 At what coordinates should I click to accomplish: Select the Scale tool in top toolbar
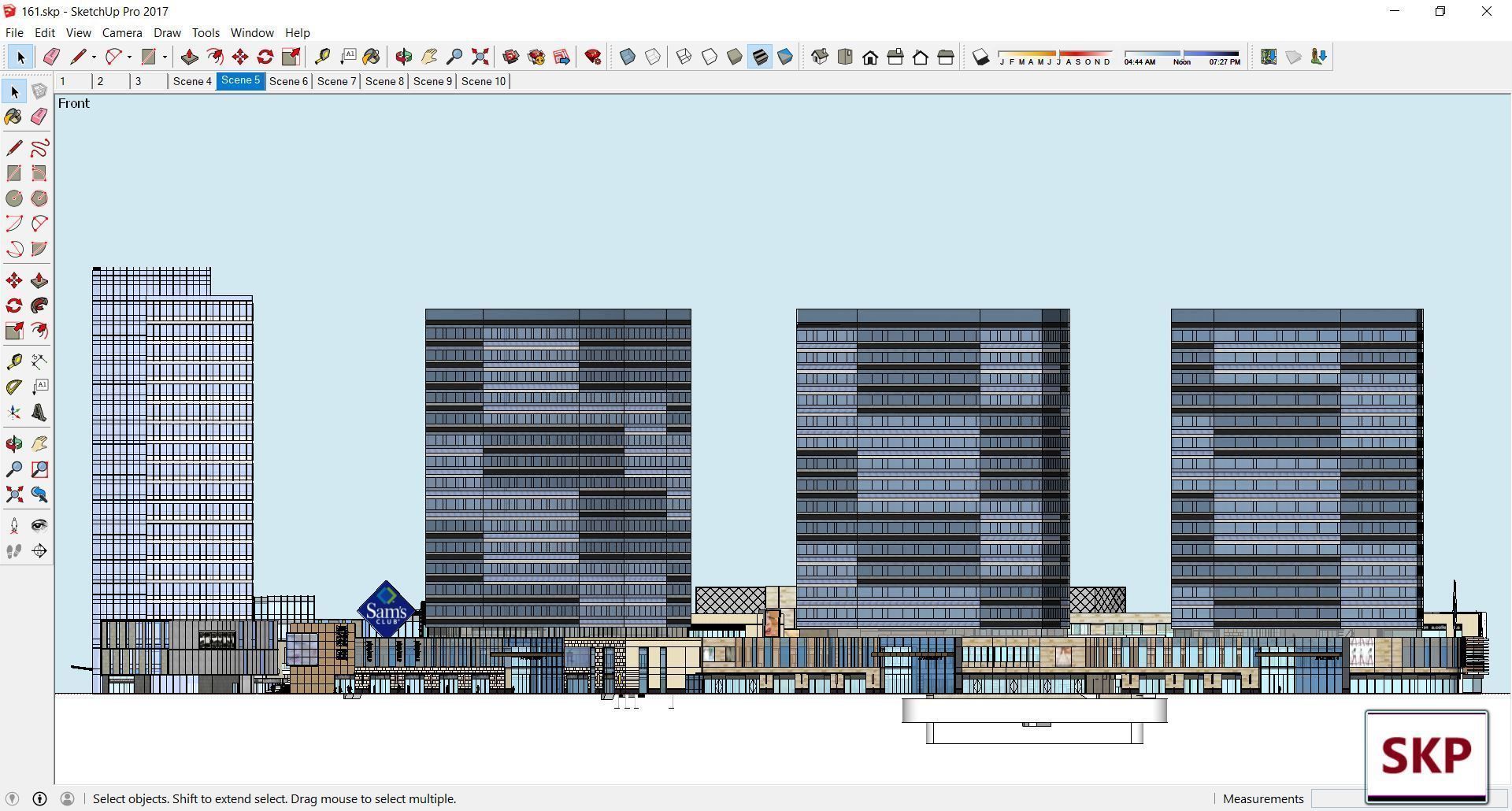click(291, 57)
